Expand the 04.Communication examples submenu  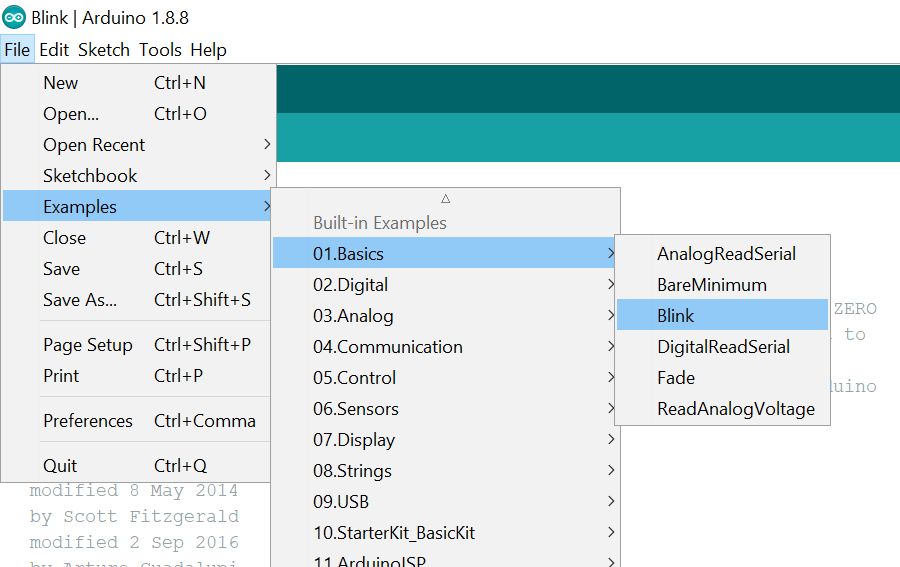(x=387, y=347)
